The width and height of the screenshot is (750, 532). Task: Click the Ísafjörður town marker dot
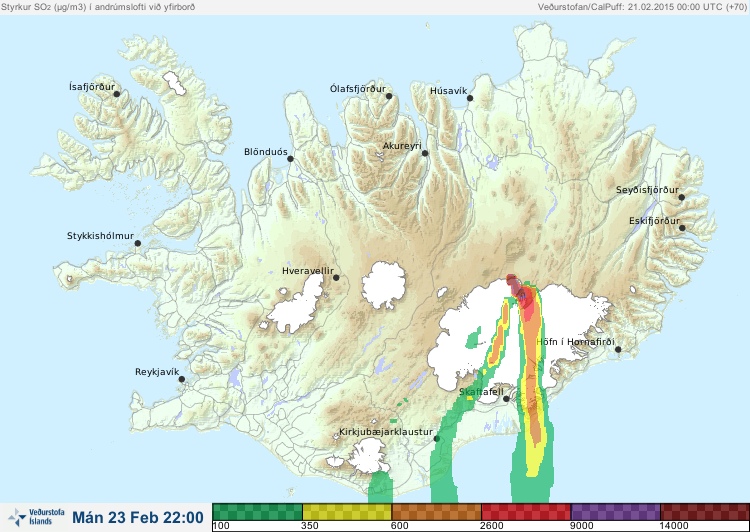point(117,94)
